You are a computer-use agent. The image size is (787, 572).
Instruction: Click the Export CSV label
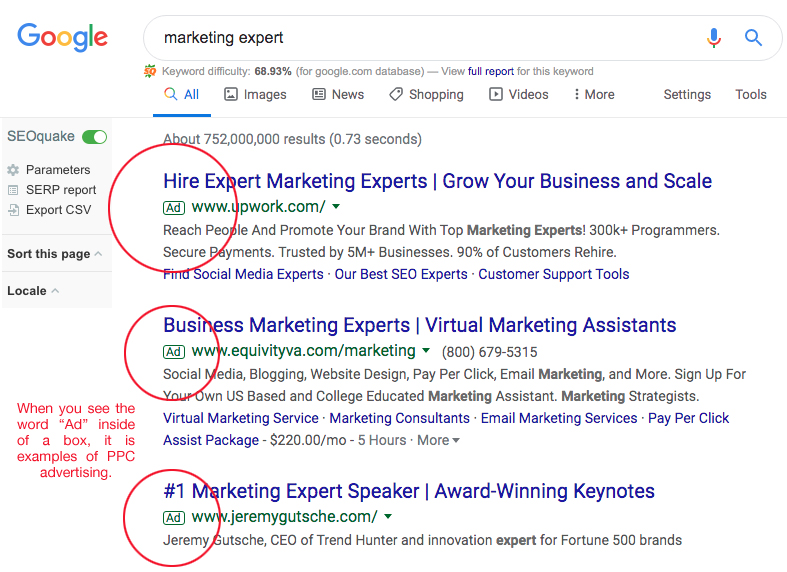click(x=59, y=210)
